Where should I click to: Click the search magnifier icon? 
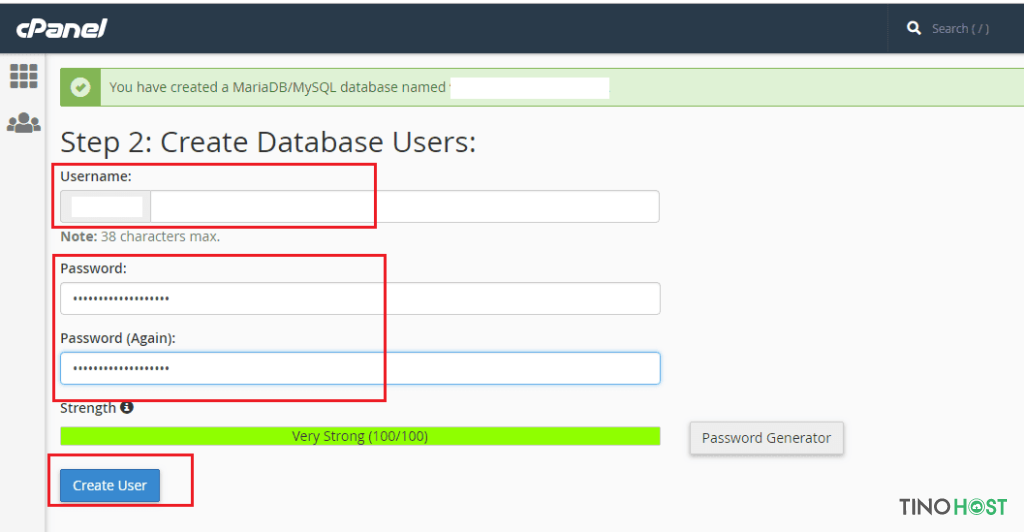click(x=914, y=28)
